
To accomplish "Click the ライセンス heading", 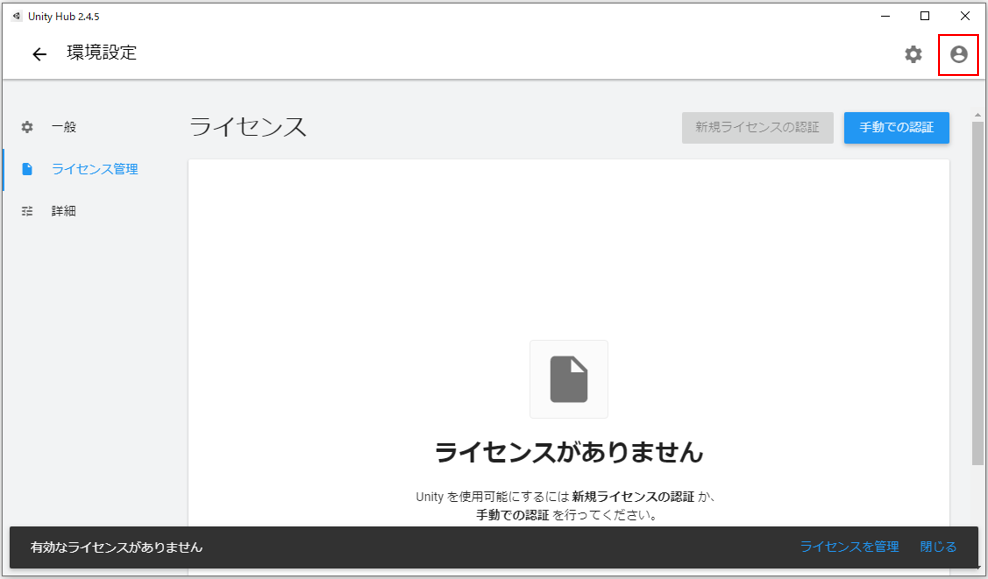I will point(248,127).
